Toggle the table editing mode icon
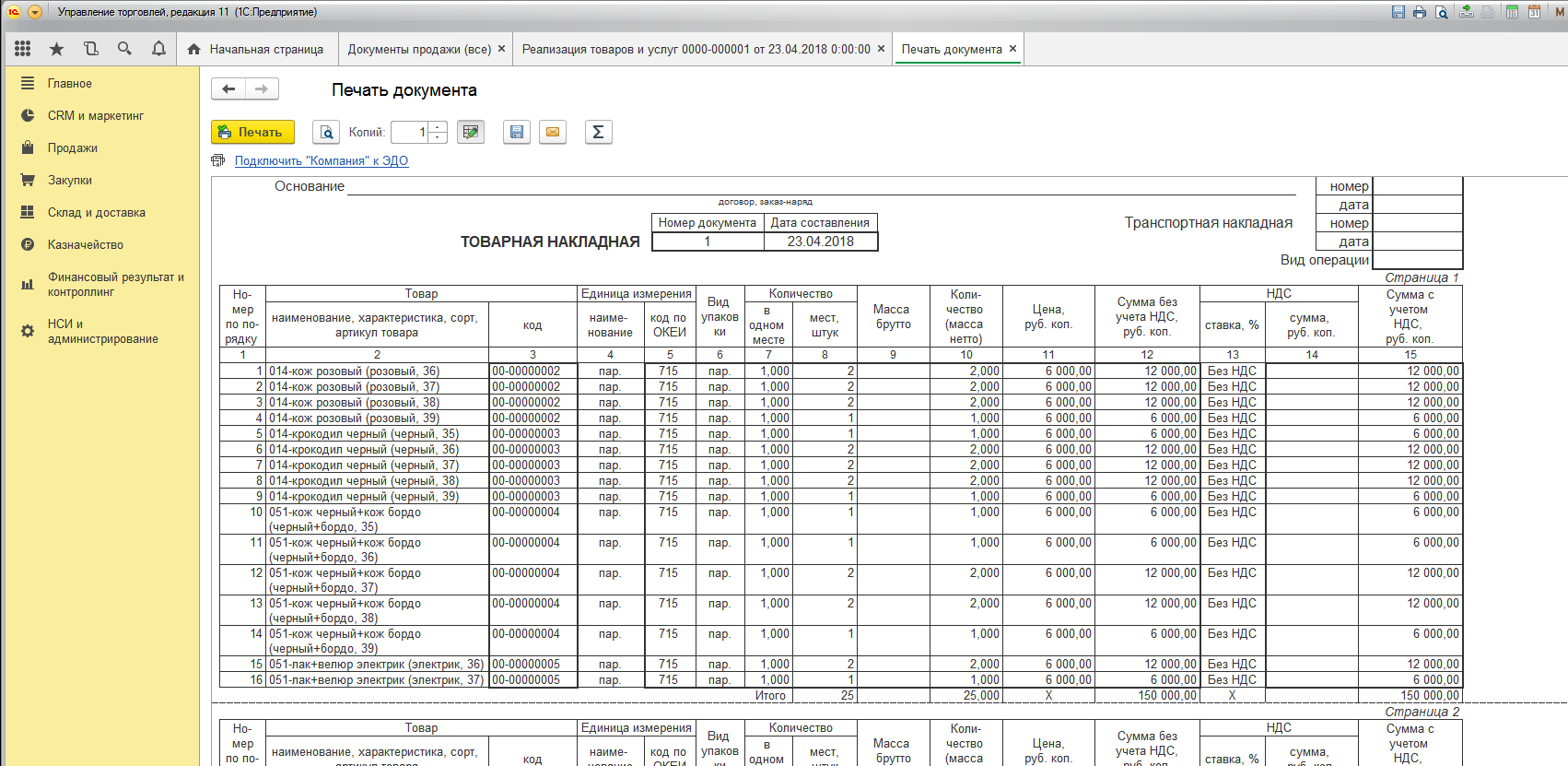Image resolution: width=1568 pixels, height=766 pixels. (x=471, y=133)
